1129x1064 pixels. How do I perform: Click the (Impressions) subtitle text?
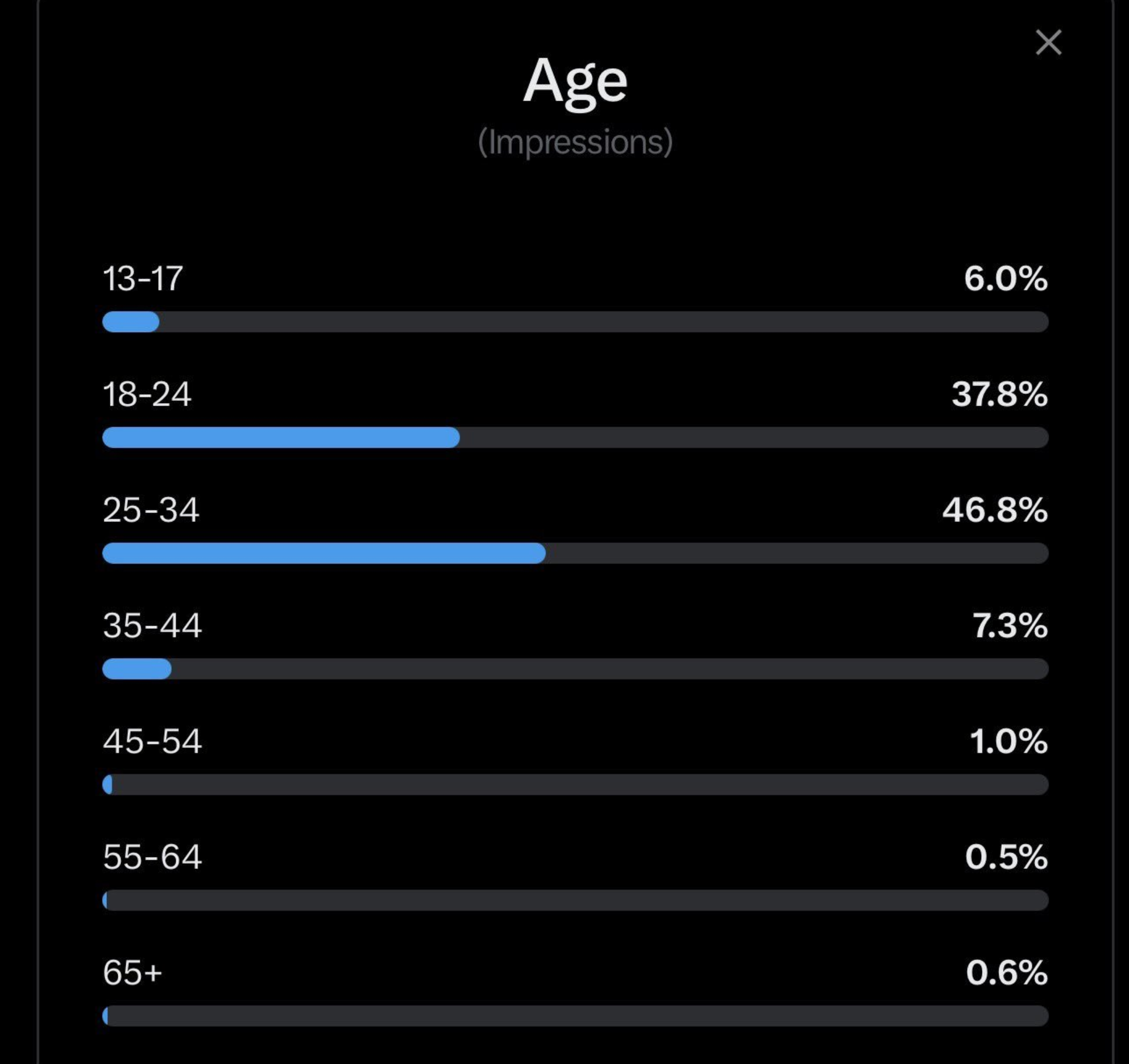tap(575, 142)
